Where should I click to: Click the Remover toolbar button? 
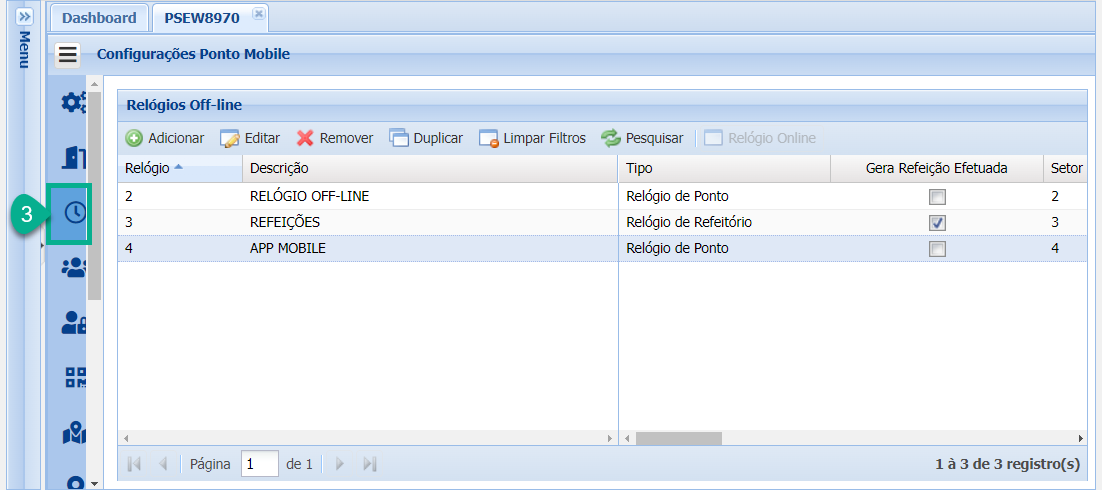click(x=335, y=138)
